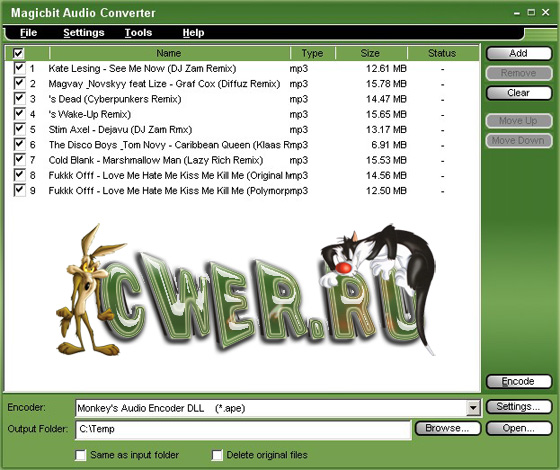Open encoder Settings... button
The image size is (560, 470).
click(x=519, y=406)
